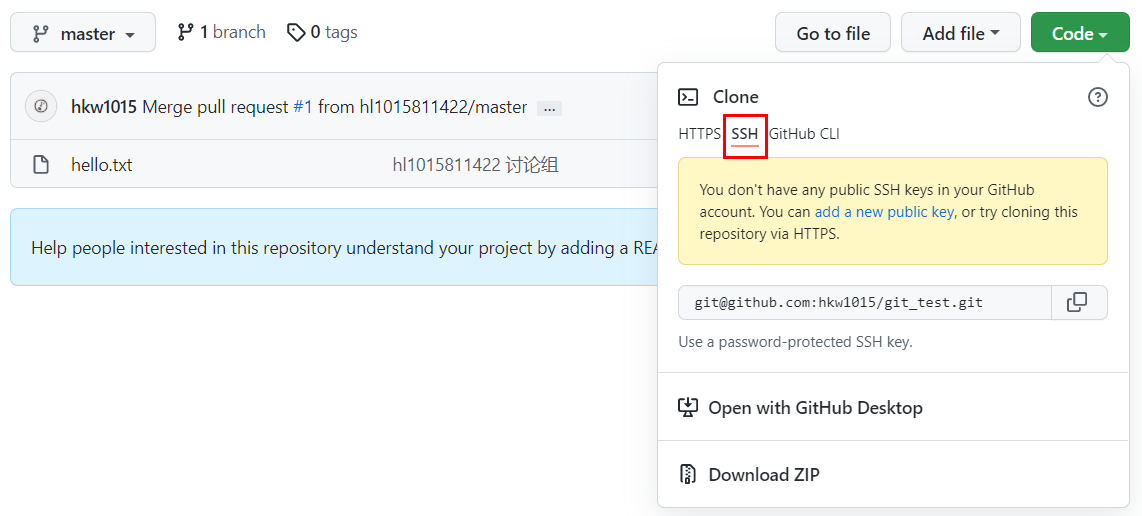Click the branch icon next to 1 branch
This screenshot has width=1142, height=516.
185,33
